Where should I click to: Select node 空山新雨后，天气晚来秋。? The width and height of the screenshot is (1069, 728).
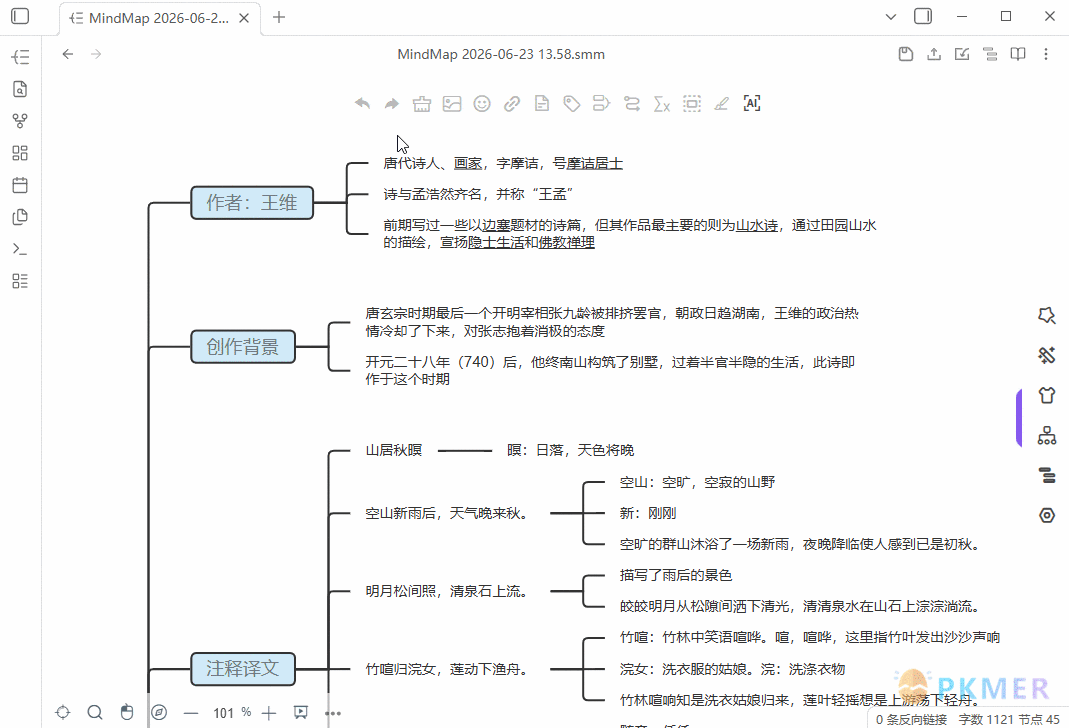[449, 513]
